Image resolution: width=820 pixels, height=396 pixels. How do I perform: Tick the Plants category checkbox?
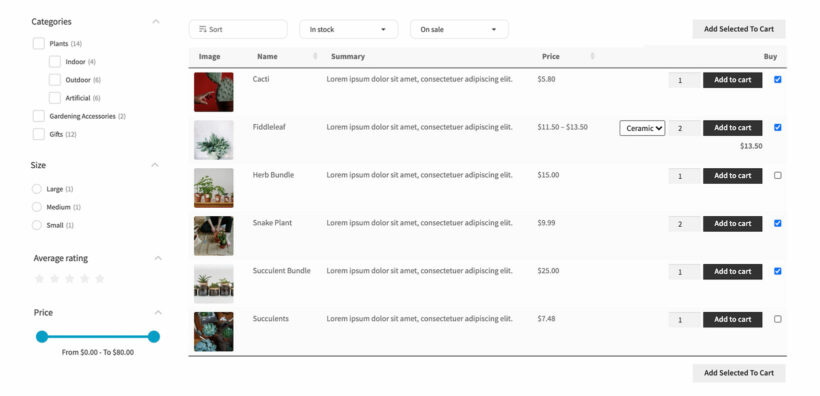click(39, 43)
